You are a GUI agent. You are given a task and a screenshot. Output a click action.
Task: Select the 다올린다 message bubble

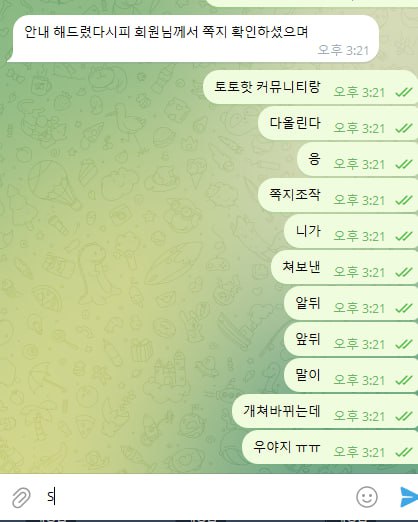338,123
